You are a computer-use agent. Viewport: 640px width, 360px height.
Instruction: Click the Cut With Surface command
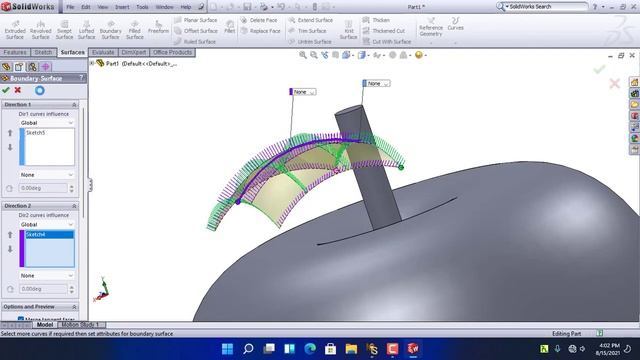387,41
